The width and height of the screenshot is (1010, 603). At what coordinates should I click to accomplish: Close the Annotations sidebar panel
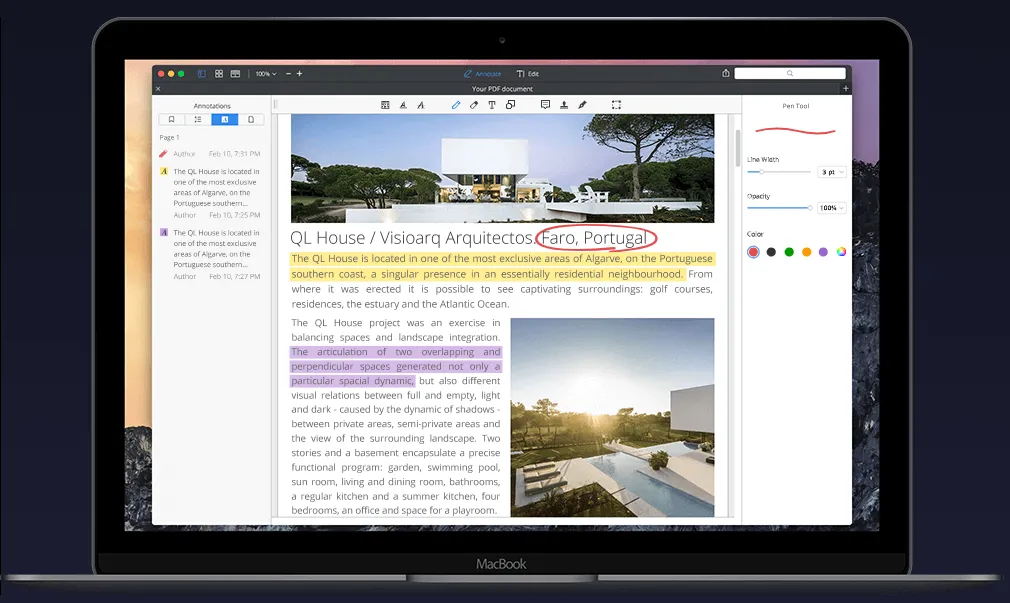tap(158, 88)
